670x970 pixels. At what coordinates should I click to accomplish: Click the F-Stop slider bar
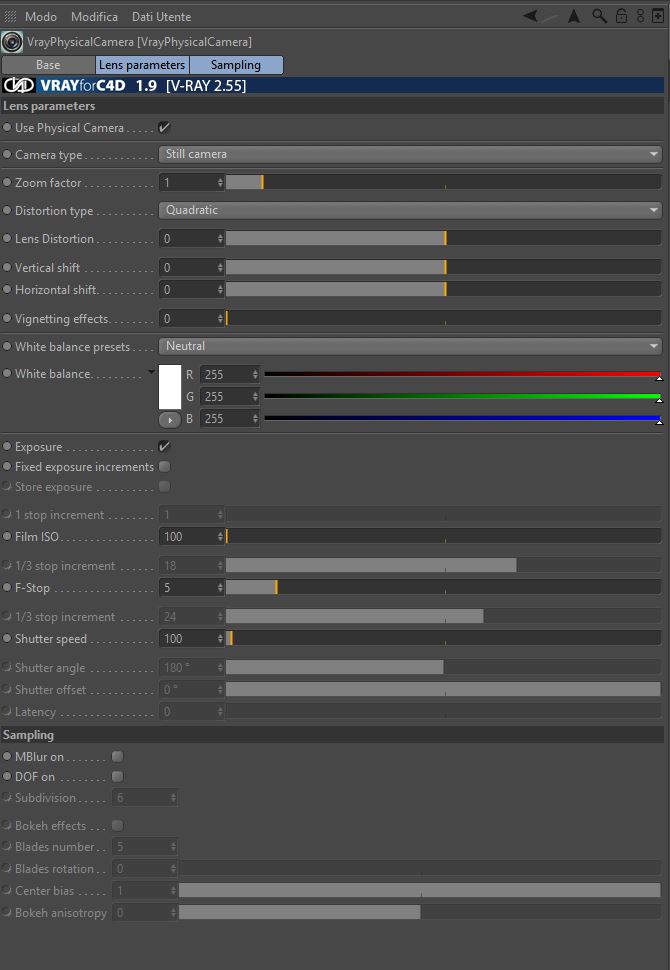coord(443,588)
